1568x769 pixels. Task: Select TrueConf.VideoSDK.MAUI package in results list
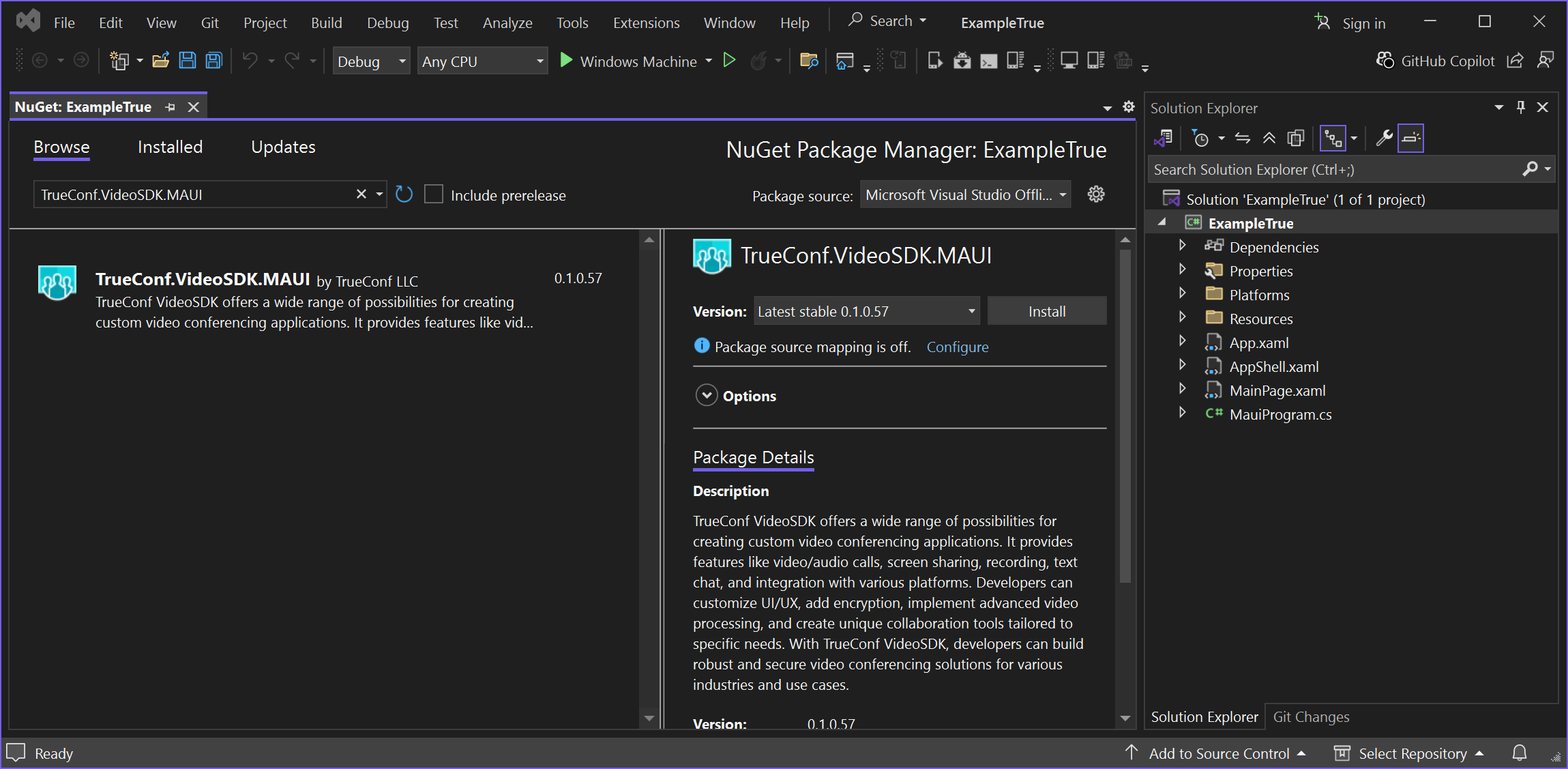pos(324,300)
